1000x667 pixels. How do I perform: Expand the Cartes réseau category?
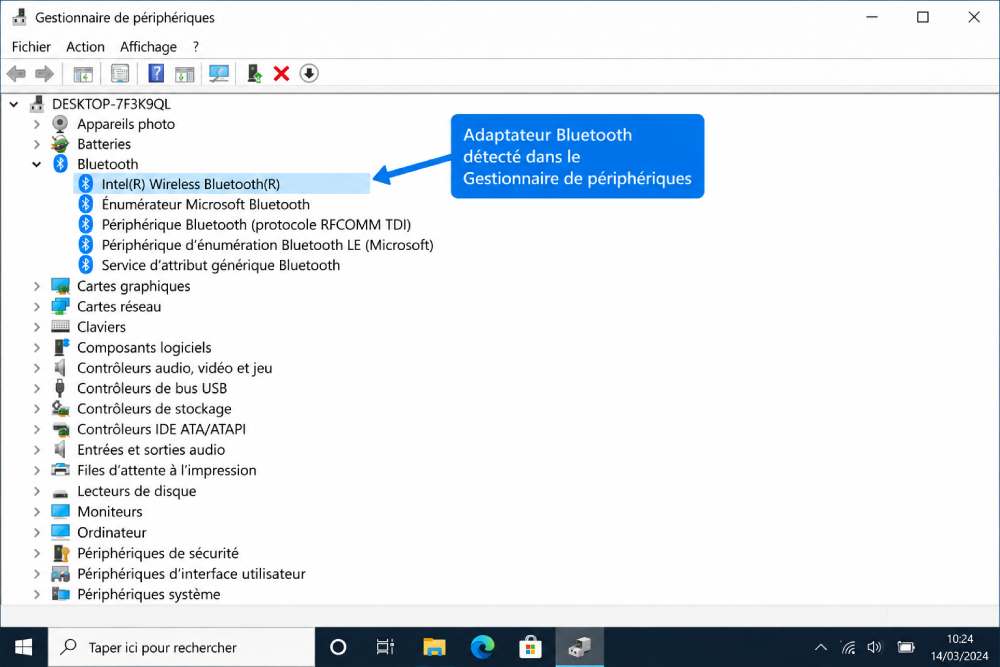(x=37, y=307)
